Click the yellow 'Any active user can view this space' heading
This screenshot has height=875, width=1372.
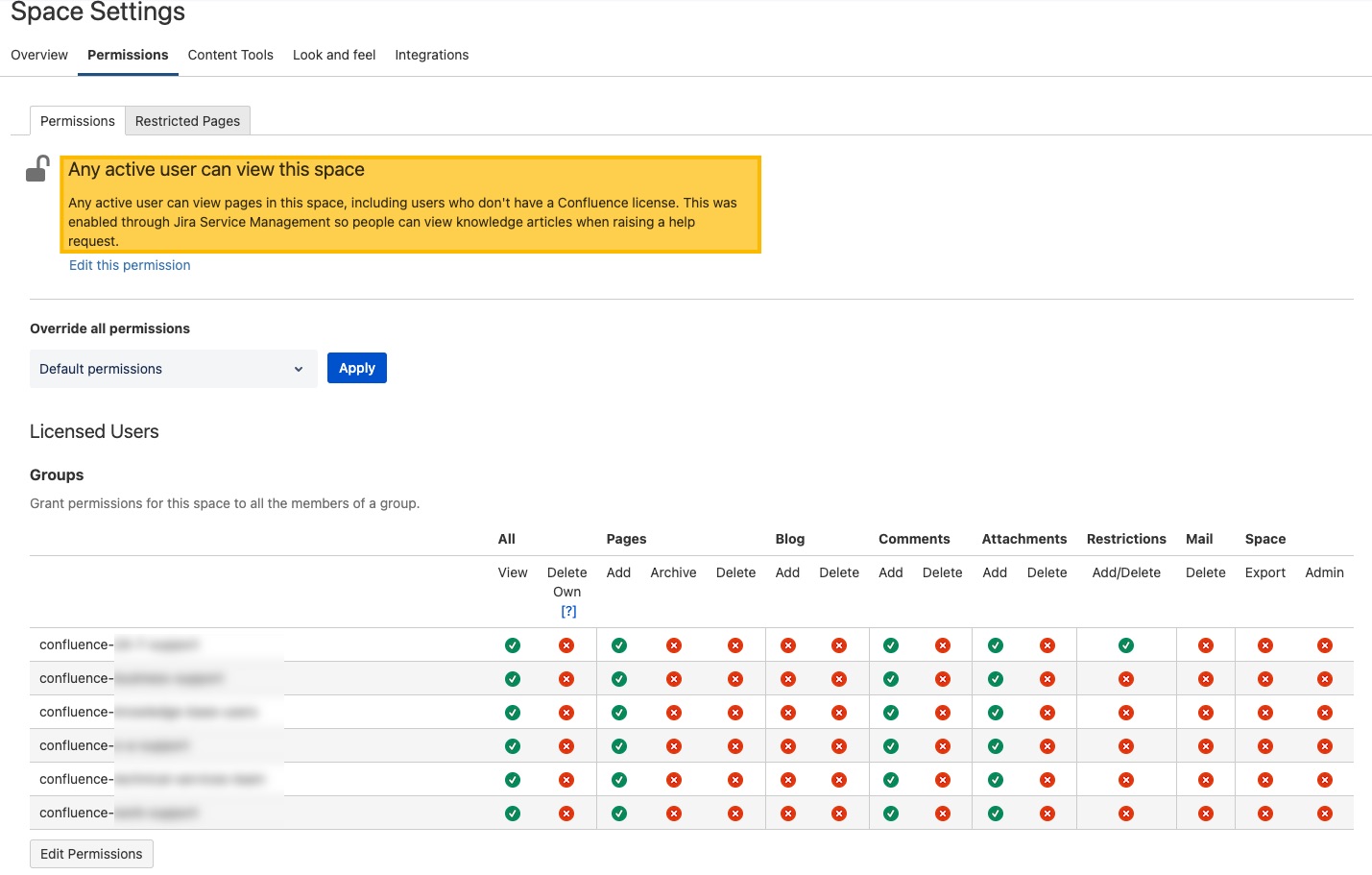pos(216,169)
